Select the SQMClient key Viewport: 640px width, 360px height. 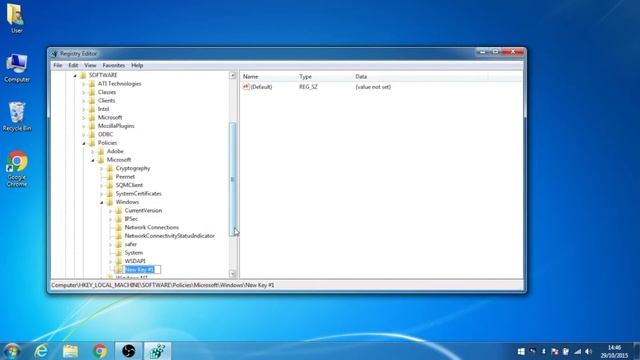pos(129,185)
